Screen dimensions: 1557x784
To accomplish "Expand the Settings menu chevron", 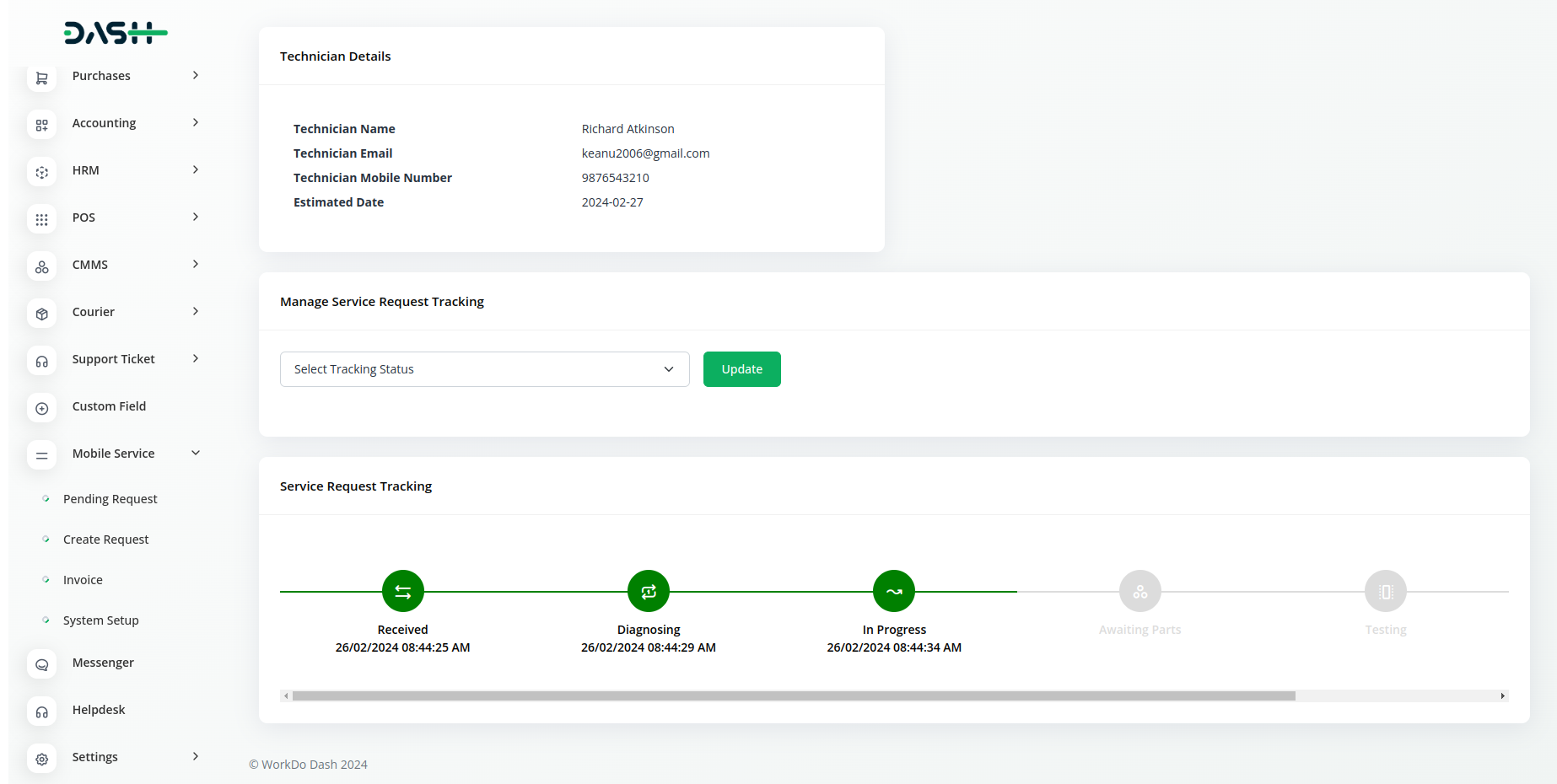I will [x=196, y=757].
